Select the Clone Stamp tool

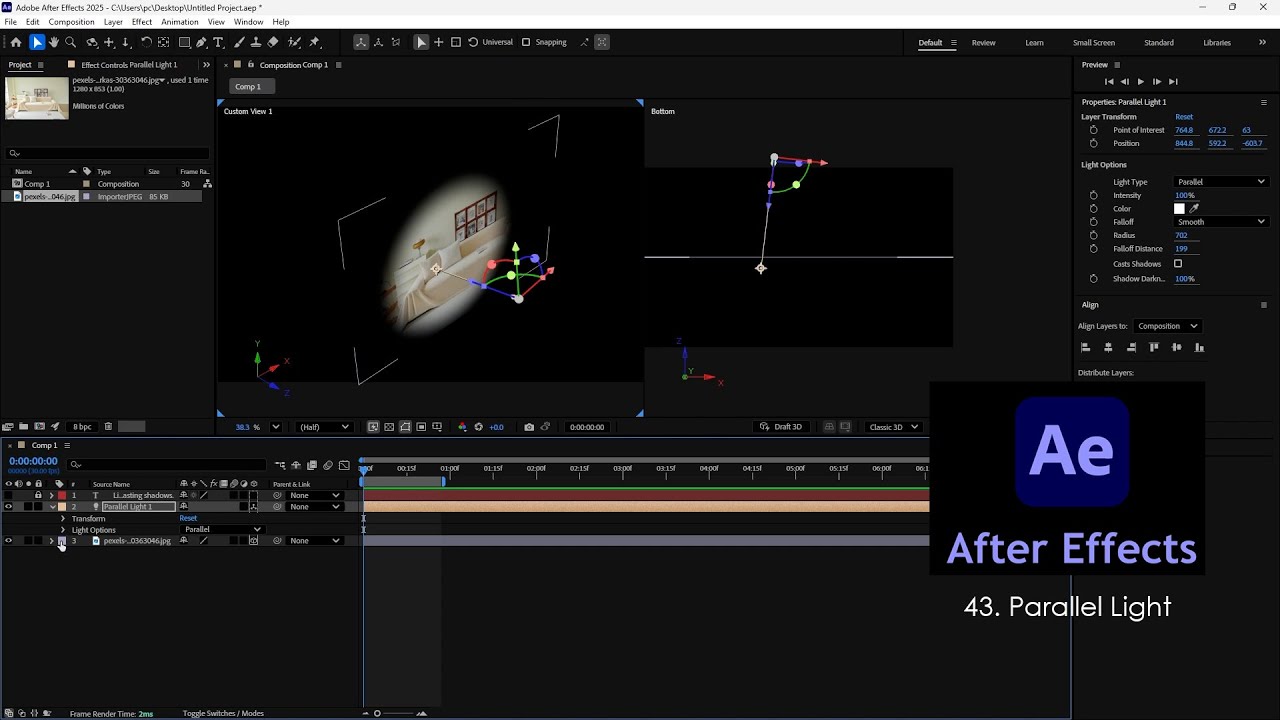256,42
